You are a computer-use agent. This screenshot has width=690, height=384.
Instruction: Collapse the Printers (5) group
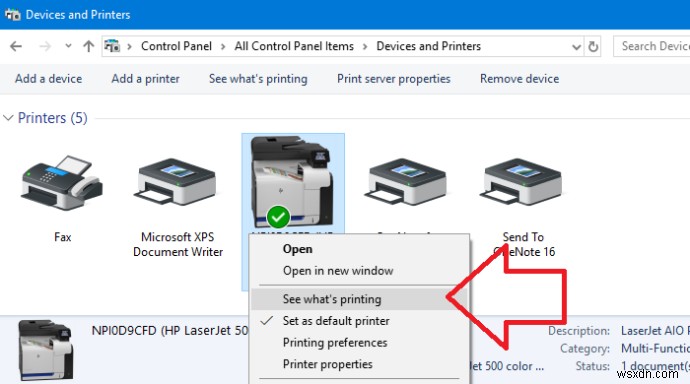pyautogui.click(x=8, y=118)
